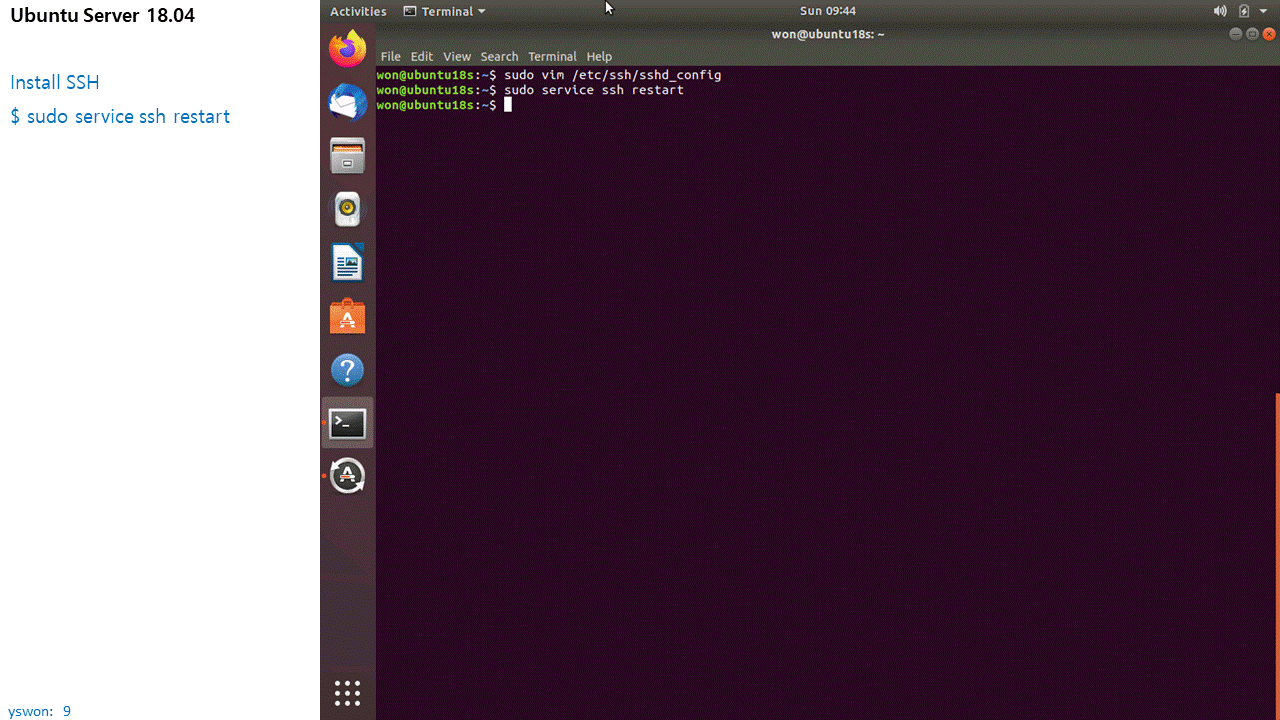Open the Edit menu
Image resolution: width=1280 pixels, height=720 pixels.
coord(422,56)
